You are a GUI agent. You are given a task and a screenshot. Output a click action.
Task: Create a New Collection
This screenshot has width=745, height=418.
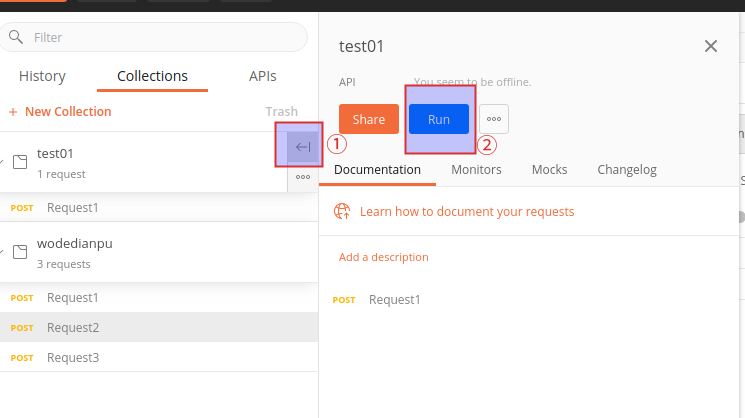click(x=60, y=112)
